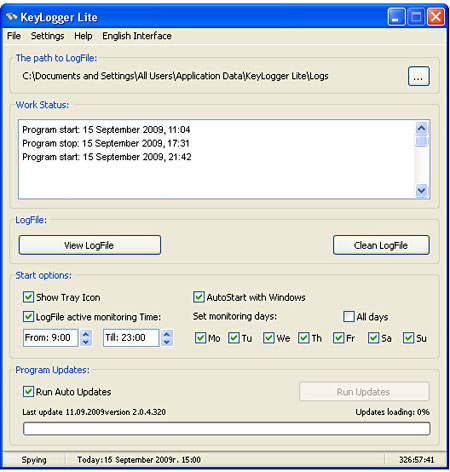Viewport: 450px width, 472px height.
Task: Toggle the Show Tray Icon checkbox
Action: (28, 297)
